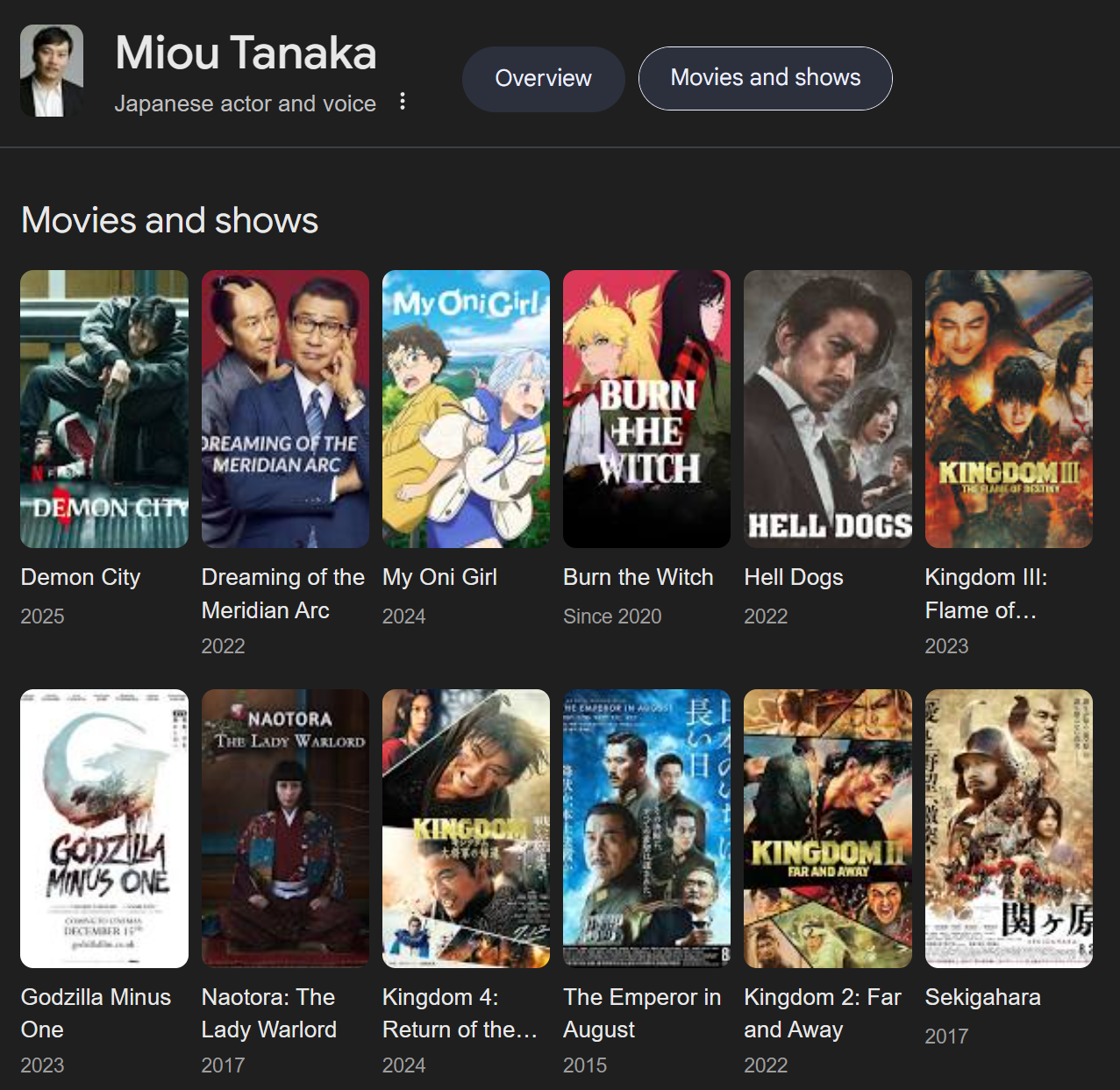Click the Dreaming of the Meridian Arc title

[283, 594]
